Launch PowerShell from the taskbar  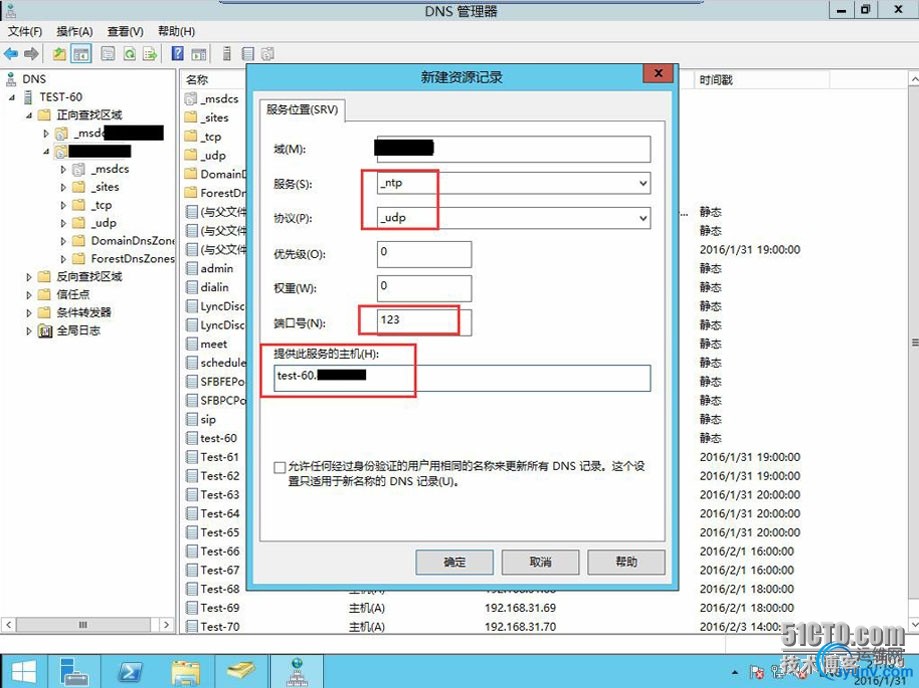(130, 672)
